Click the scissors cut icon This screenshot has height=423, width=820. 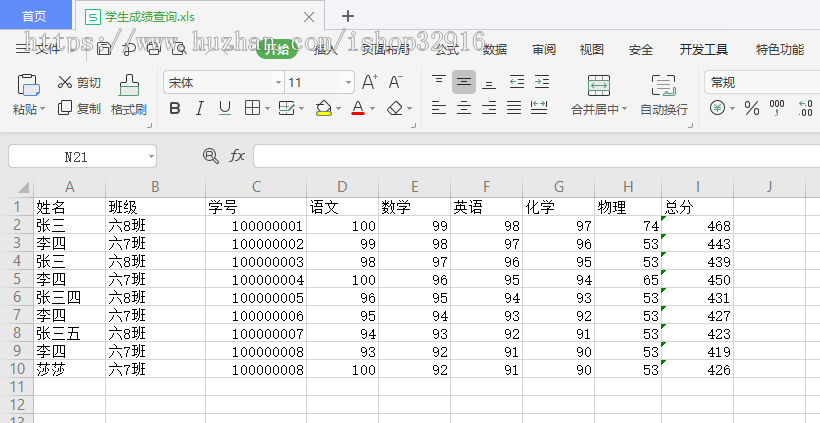click(65, 82)
